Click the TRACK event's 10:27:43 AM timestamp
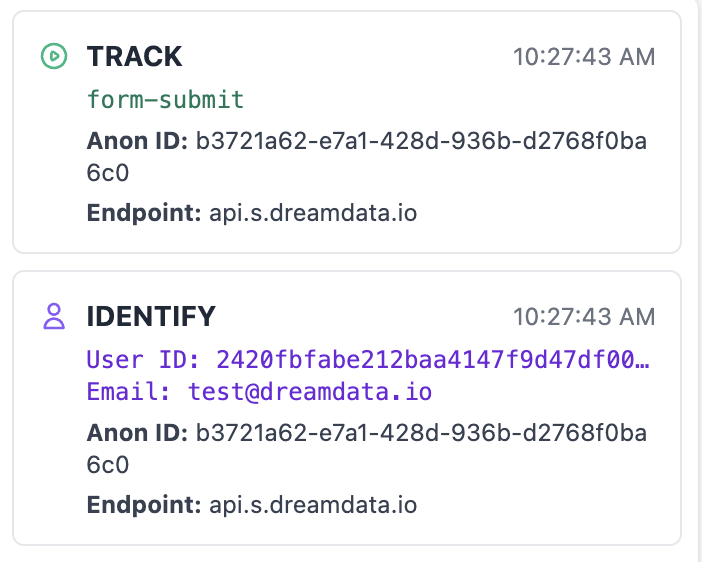 [x=584, y=57]
